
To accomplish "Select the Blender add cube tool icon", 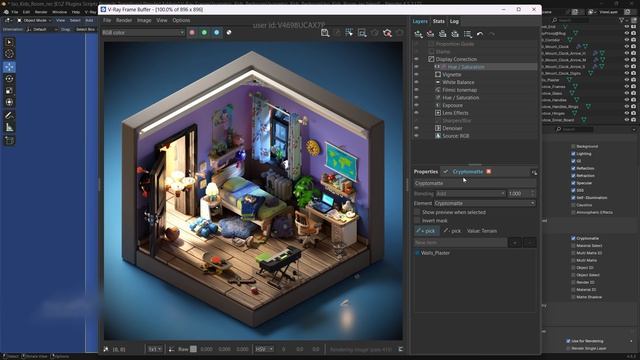I will pos(9,140).
